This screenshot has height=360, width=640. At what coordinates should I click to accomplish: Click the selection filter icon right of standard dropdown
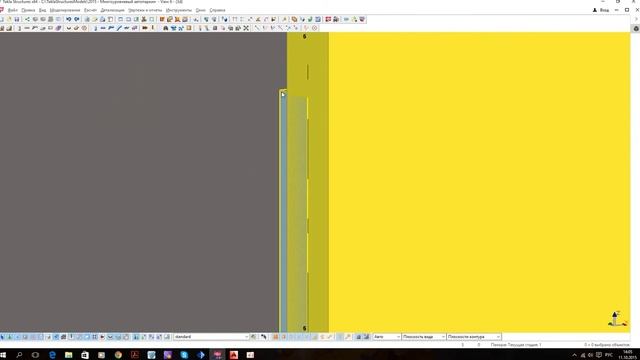[254, 337]
